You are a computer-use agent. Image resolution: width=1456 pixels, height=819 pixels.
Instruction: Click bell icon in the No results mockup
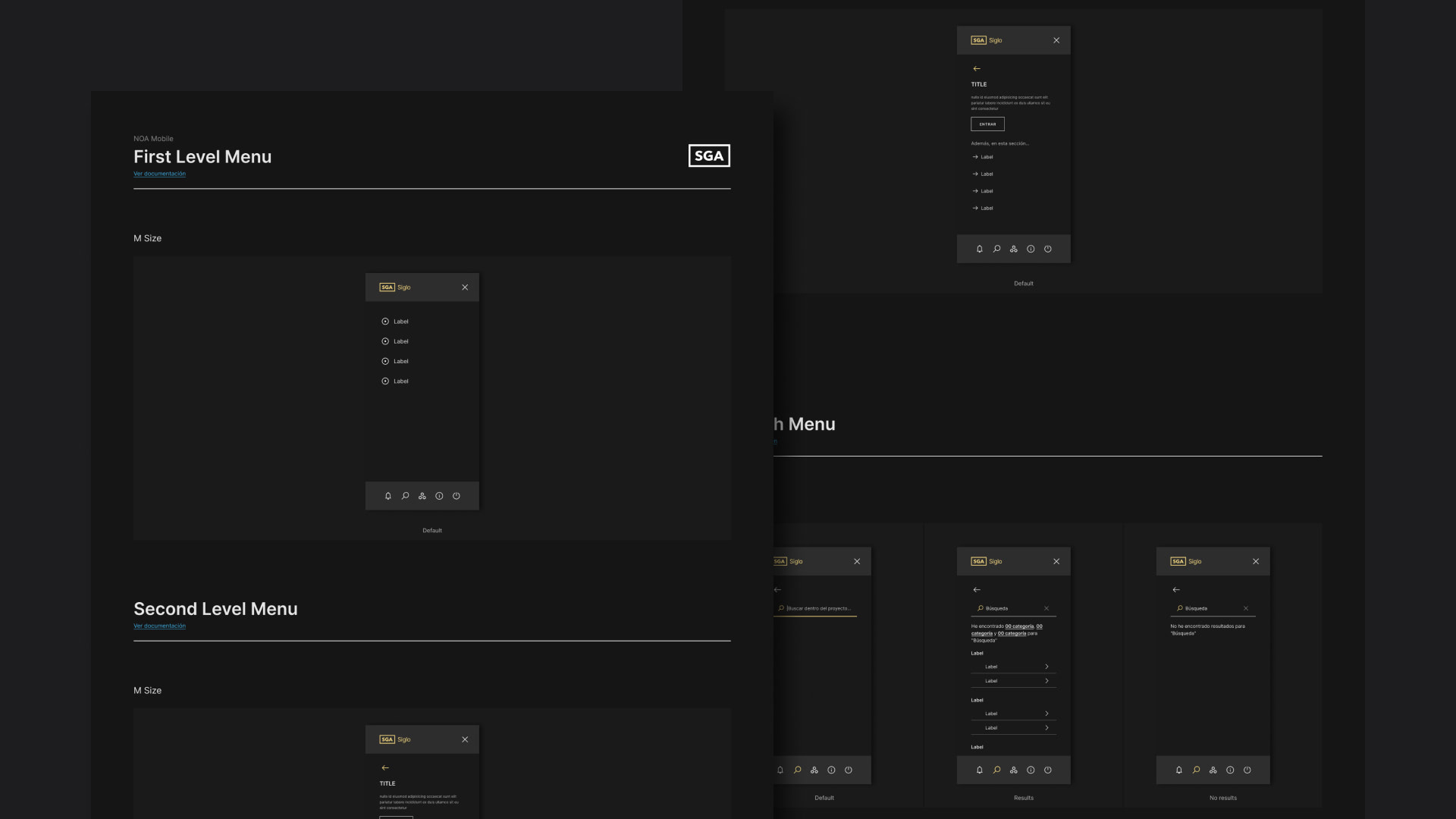pyautogui.click(x=1179, y=770)
